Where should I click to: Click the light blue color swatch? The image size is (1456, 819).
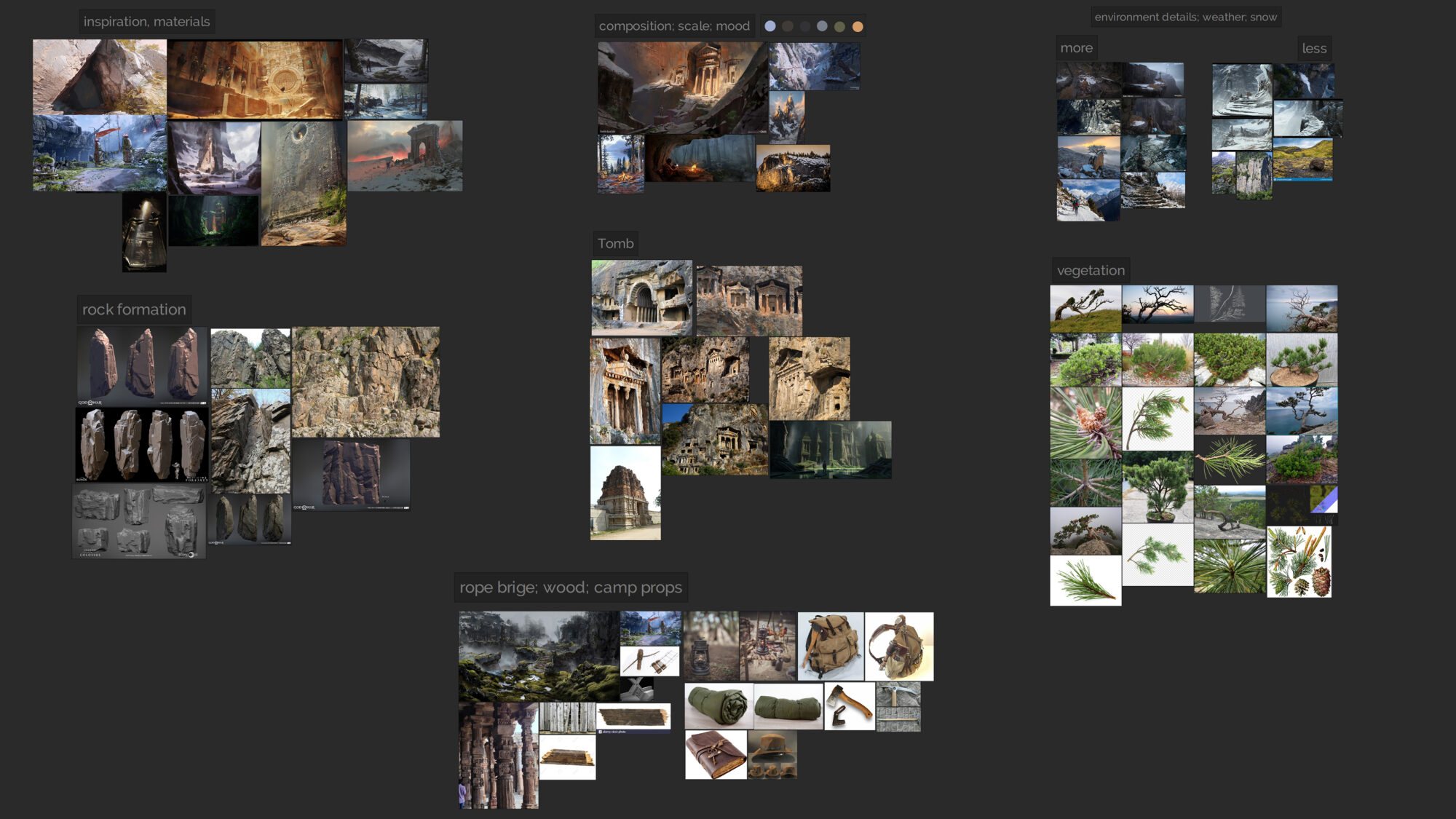(769, 26)
